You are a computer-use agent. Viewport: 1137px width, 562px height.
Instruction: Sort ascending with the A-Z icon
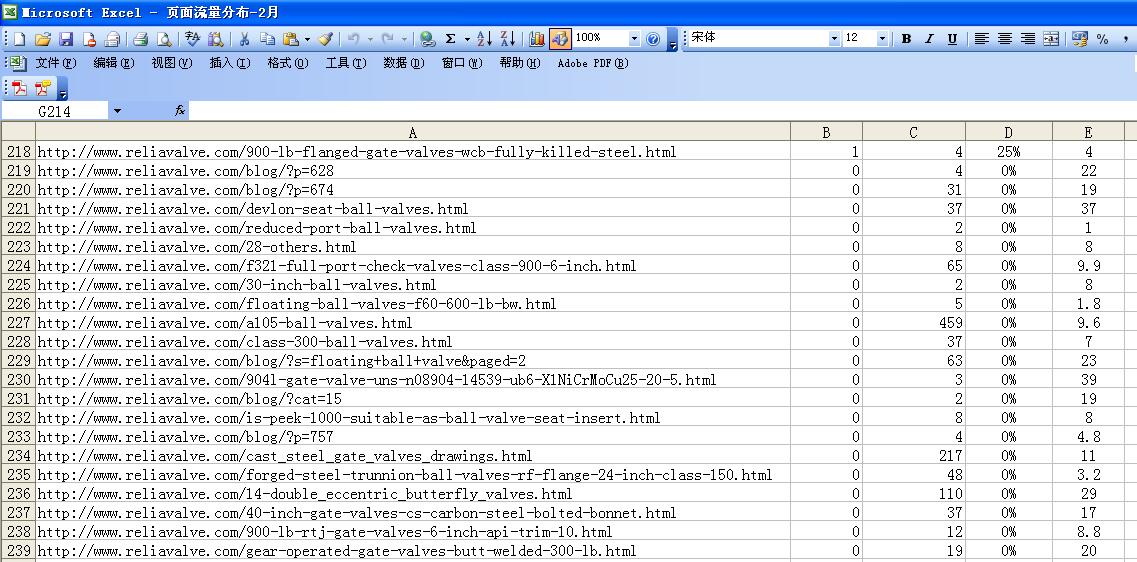tap(484, 39)
